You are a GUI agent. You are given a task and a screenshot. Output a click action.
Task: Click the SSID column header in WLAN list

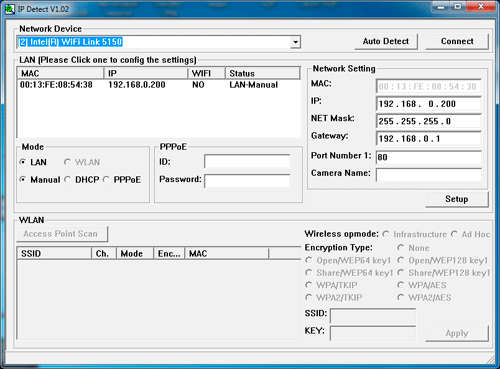(x=54, y=254)
